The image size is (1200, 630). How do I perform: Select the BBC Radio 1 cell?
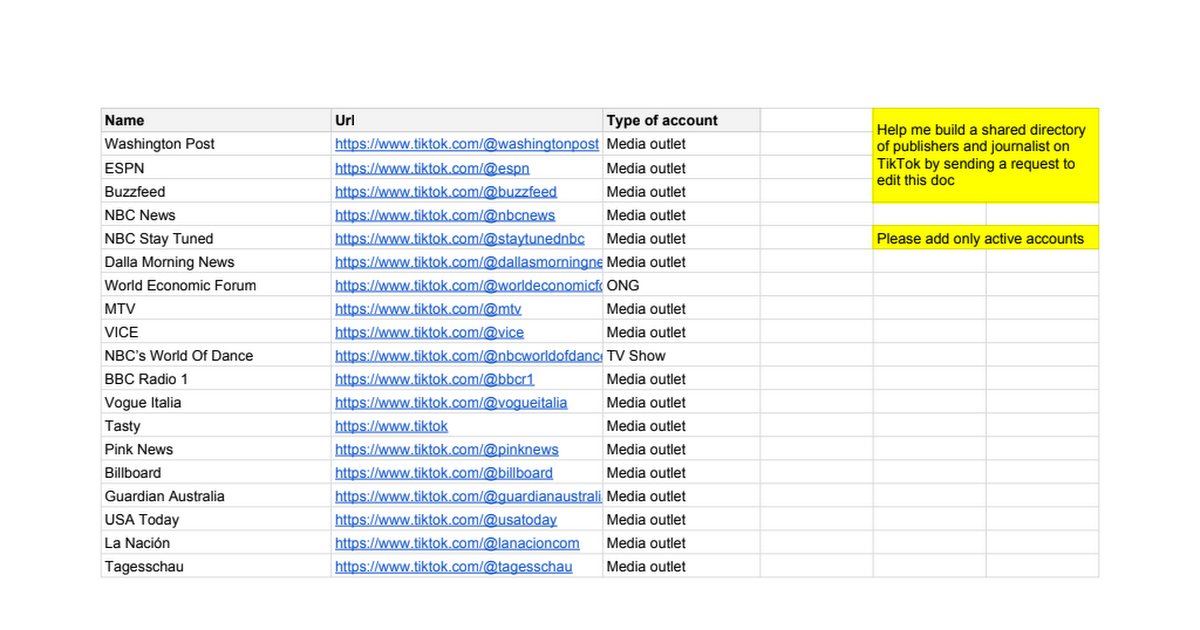(216, 379)
